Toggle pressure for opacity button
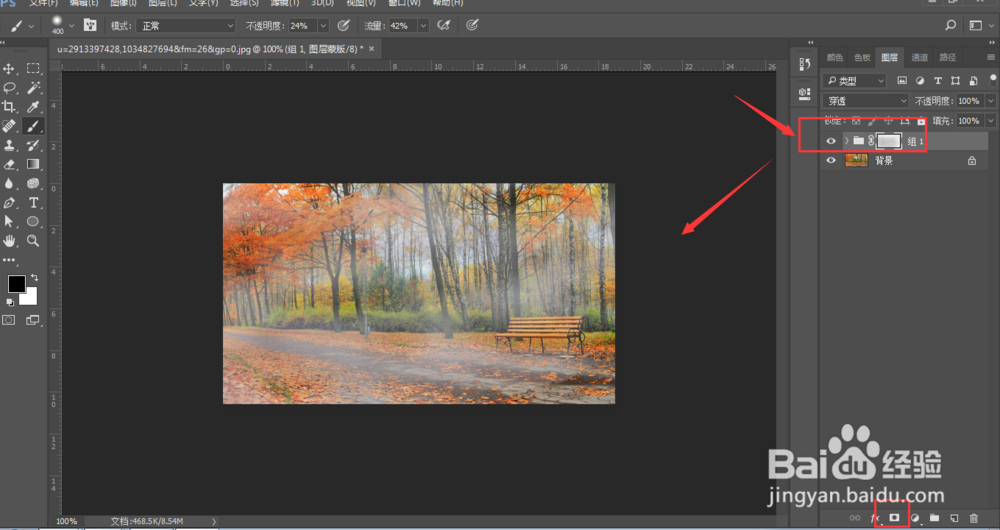The width and height of the screenshot is (1000, 530). pyautogui.click(x=343, y=26)
